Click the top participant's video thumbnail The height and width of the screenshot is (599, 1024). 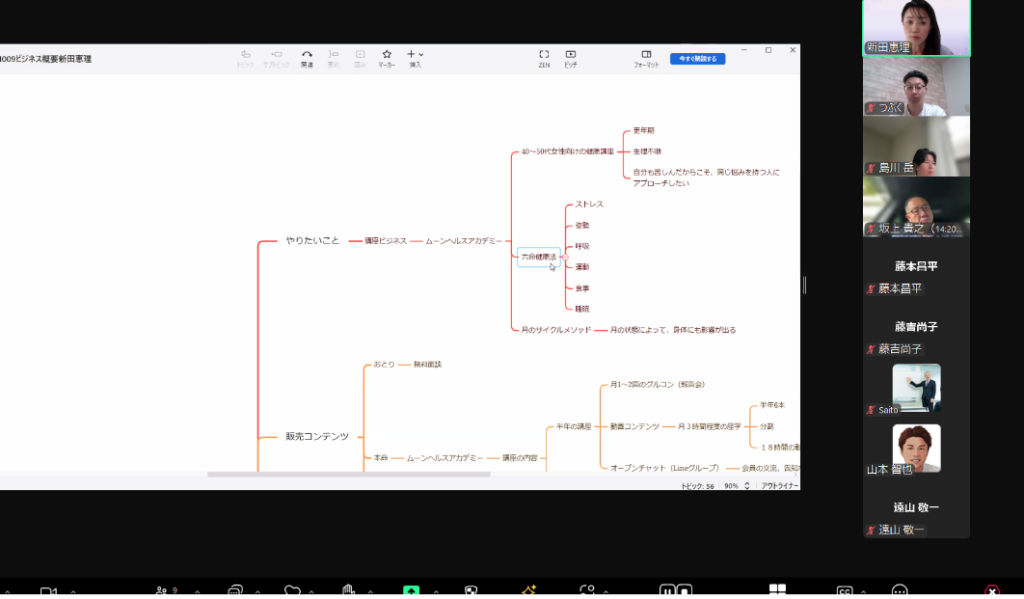[x=916, y=28]
